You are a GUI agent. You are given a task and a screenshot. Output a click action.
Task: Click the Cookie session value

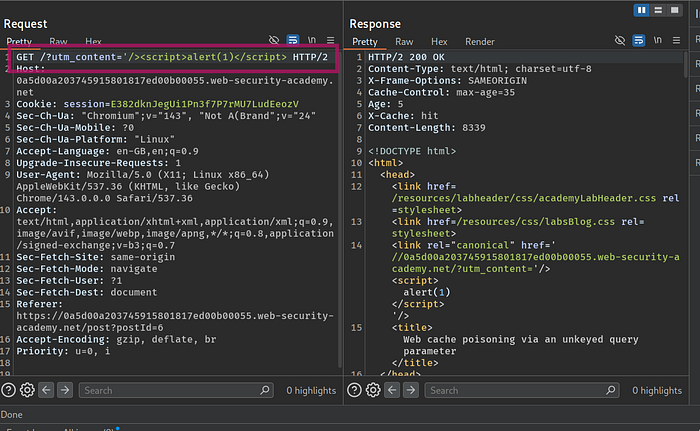coord(204,104)
